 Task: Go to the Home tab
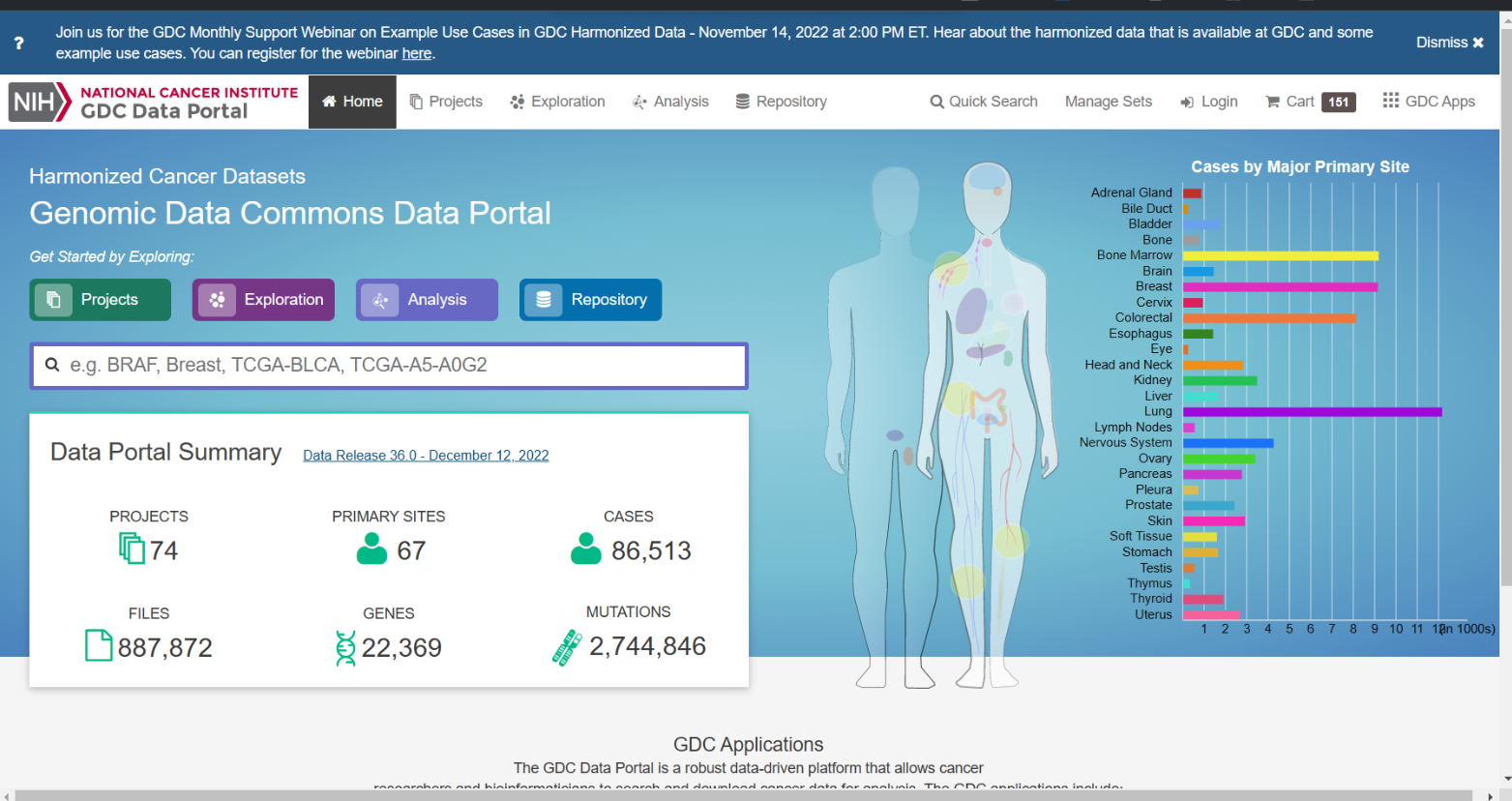pyautogui.click(x=352, y=102)
